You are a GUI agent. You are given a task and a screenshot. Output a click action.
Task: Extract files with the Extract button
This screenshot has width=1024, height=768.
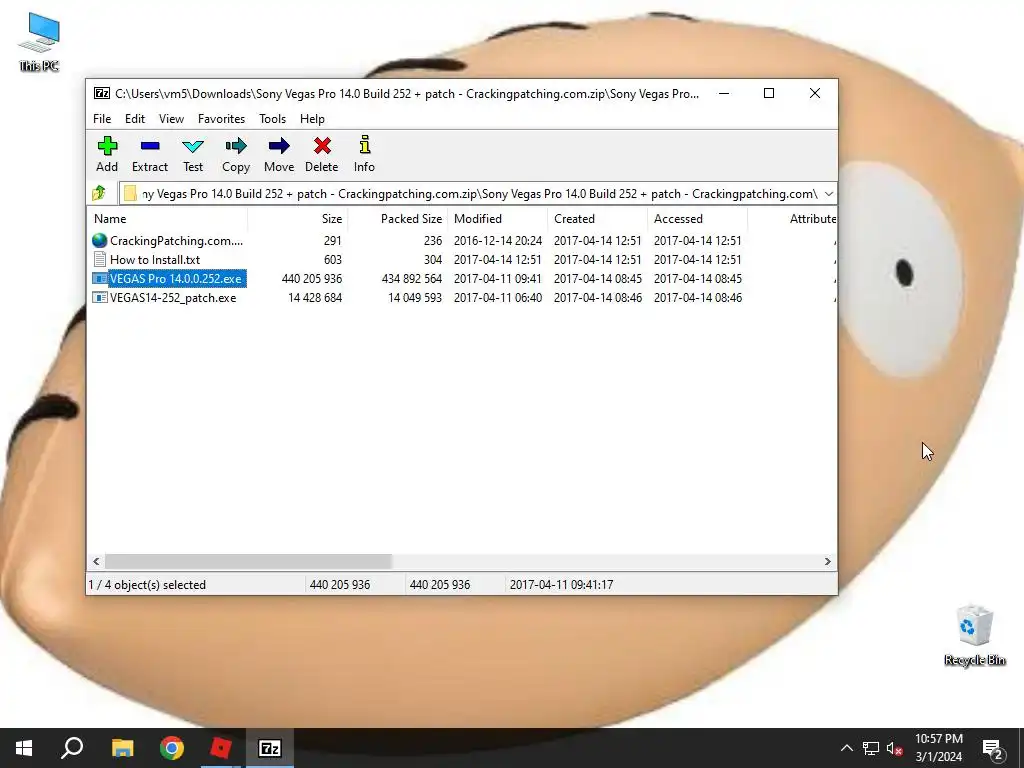click(150, 155)
